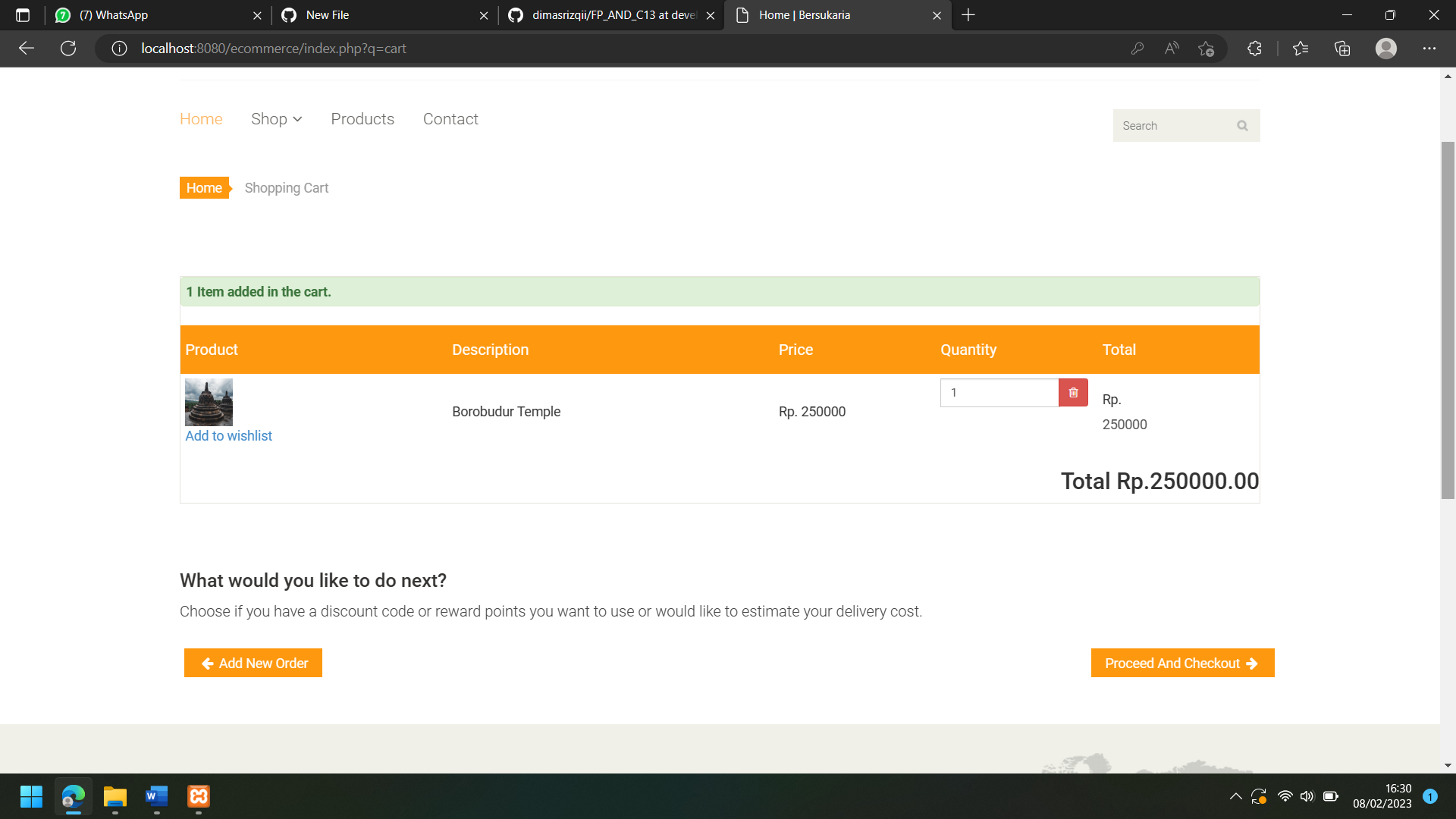
Task: Select the Contact navigation item
Action: pos(450,119)
